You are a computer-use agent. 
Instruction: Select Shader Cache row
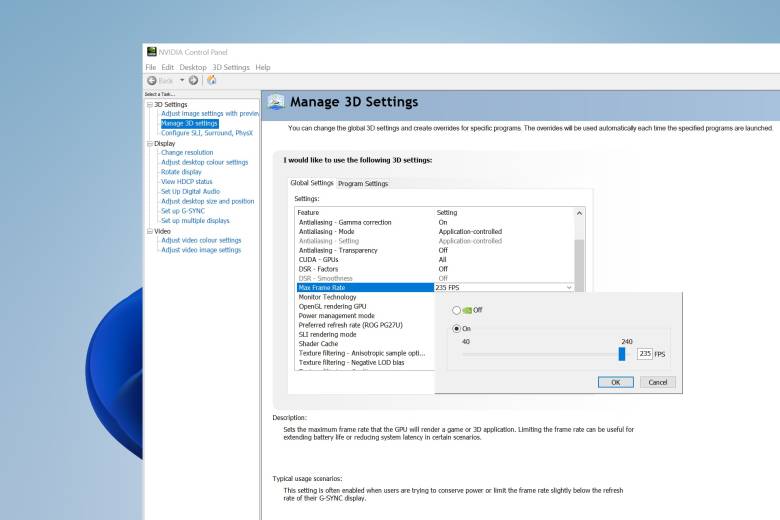[x=365, y=344]
